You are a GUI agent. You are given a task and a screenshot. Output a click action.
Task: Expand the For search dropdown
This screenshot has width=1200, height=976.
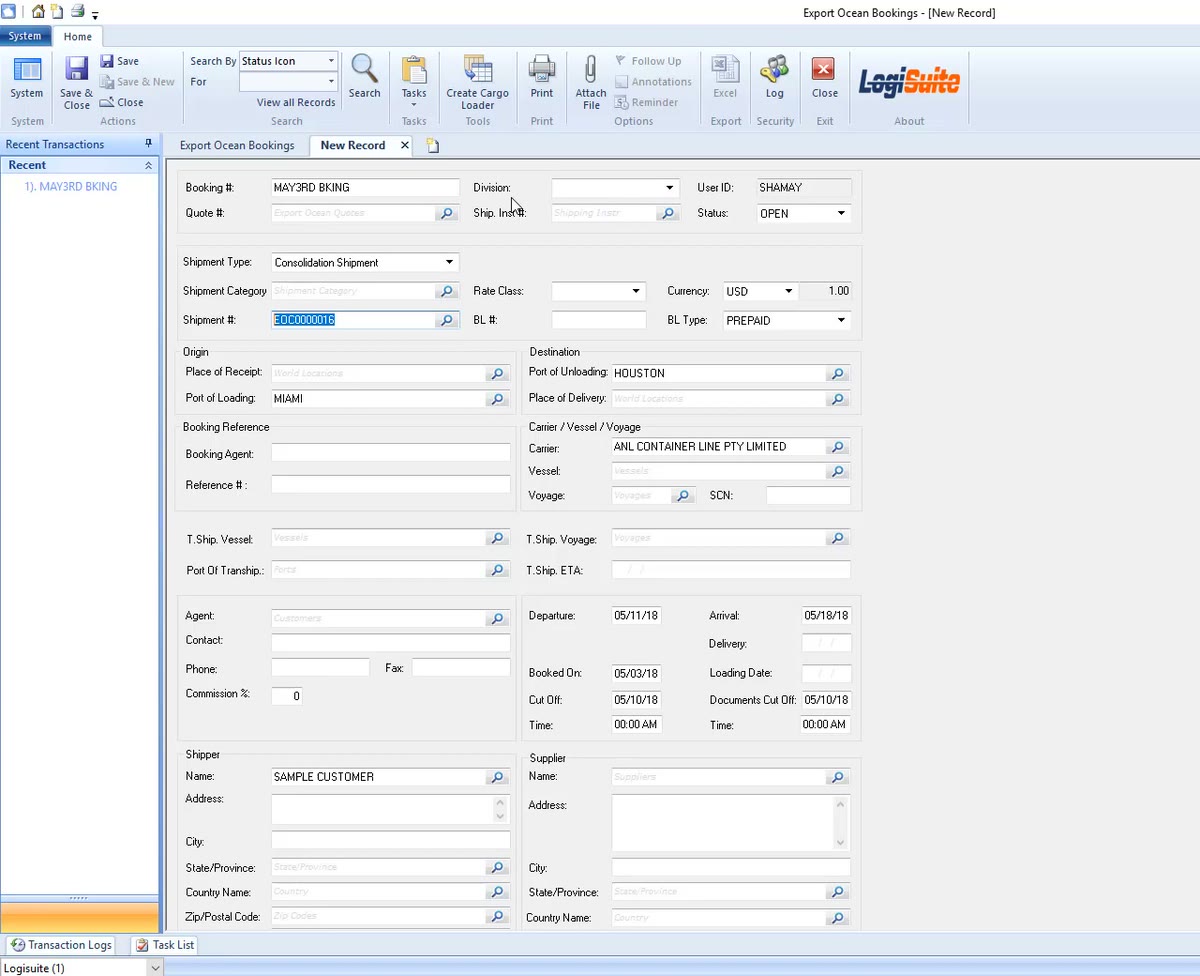coord(331,82)
